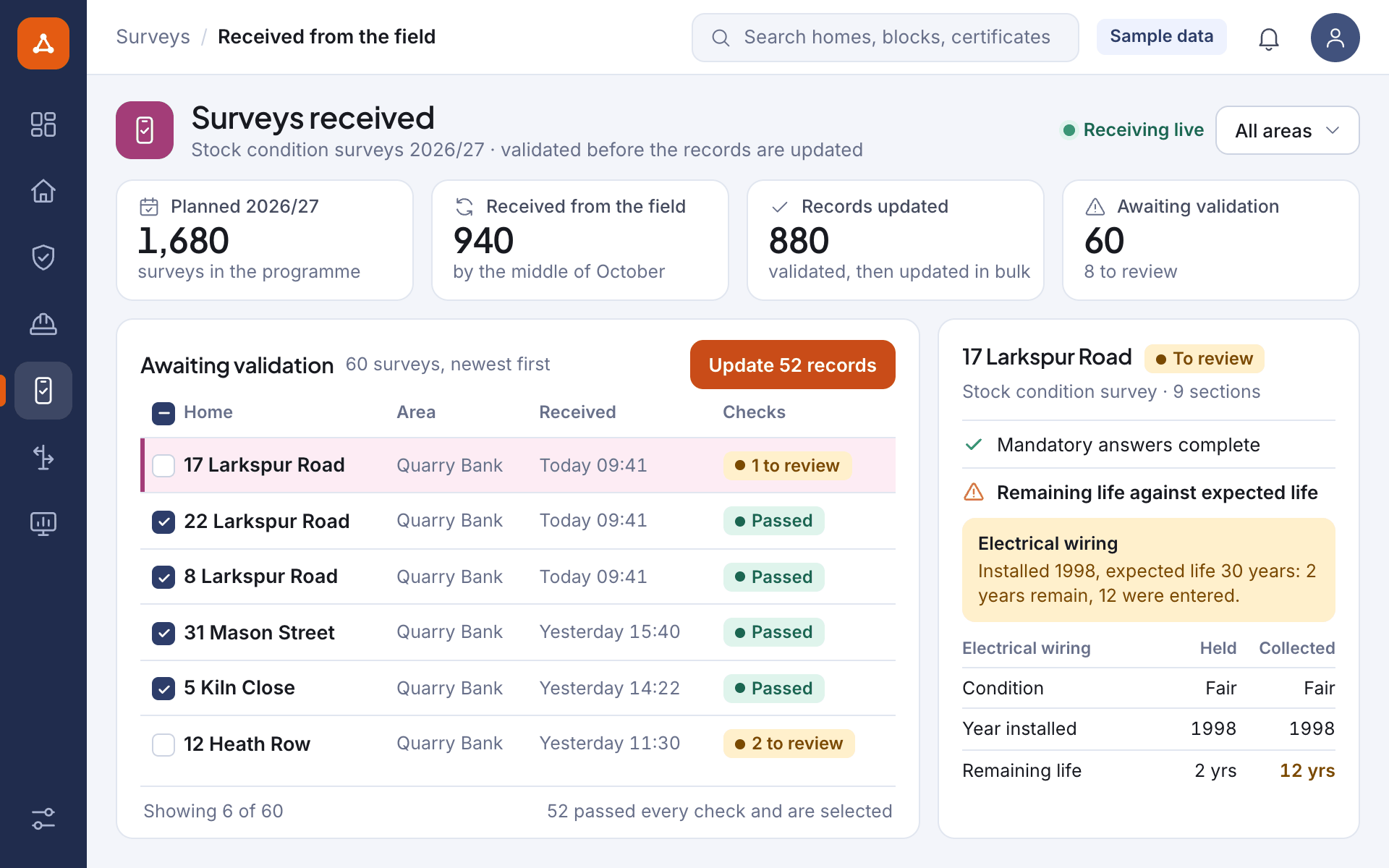Viewport: 1389px width, 868px height.
Task: Click the 1 to review status badge
Action: tap(787, 466)
